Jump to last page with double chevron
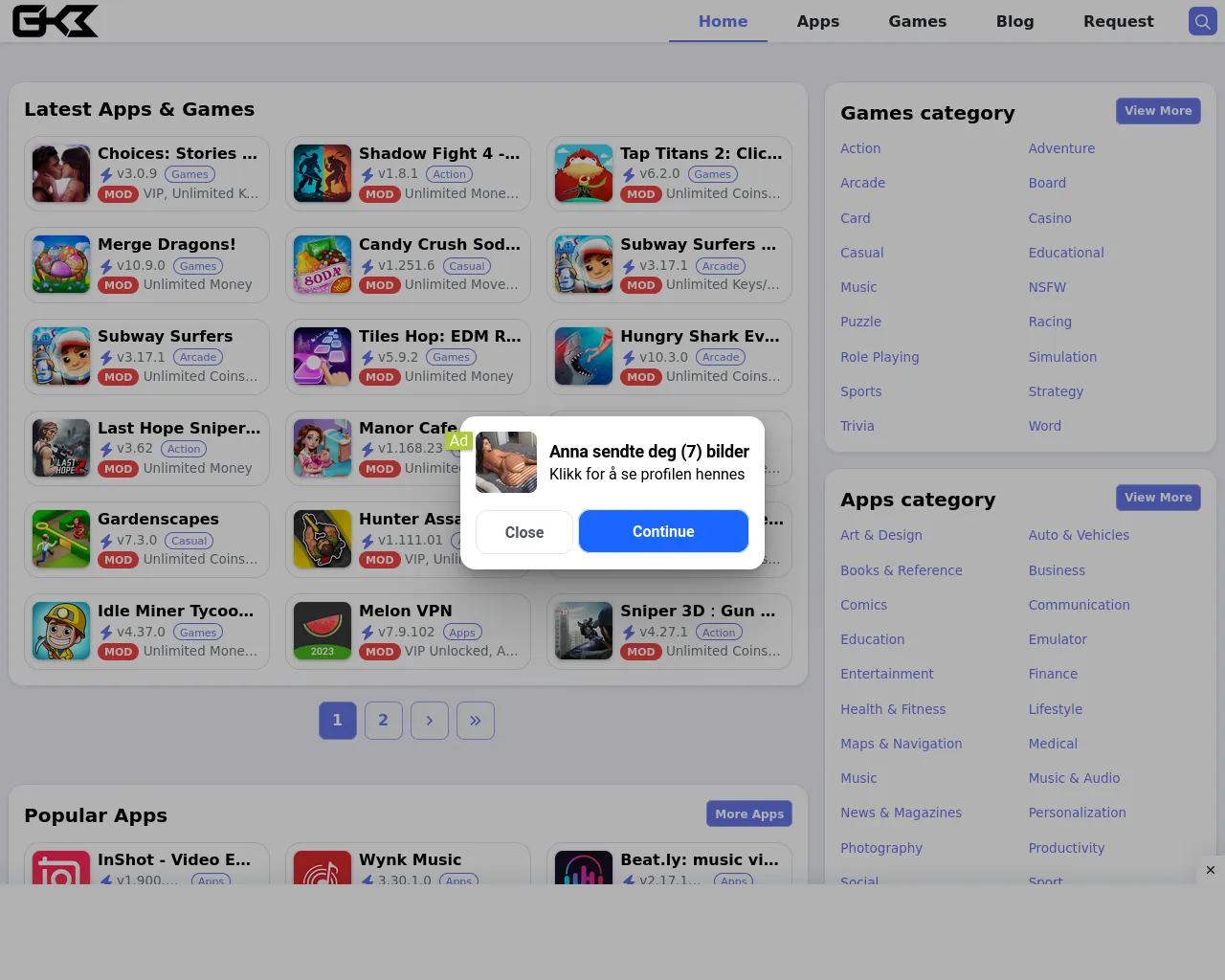The height and width of the screenshot is (980, 1225). click(x=476, y=721)
